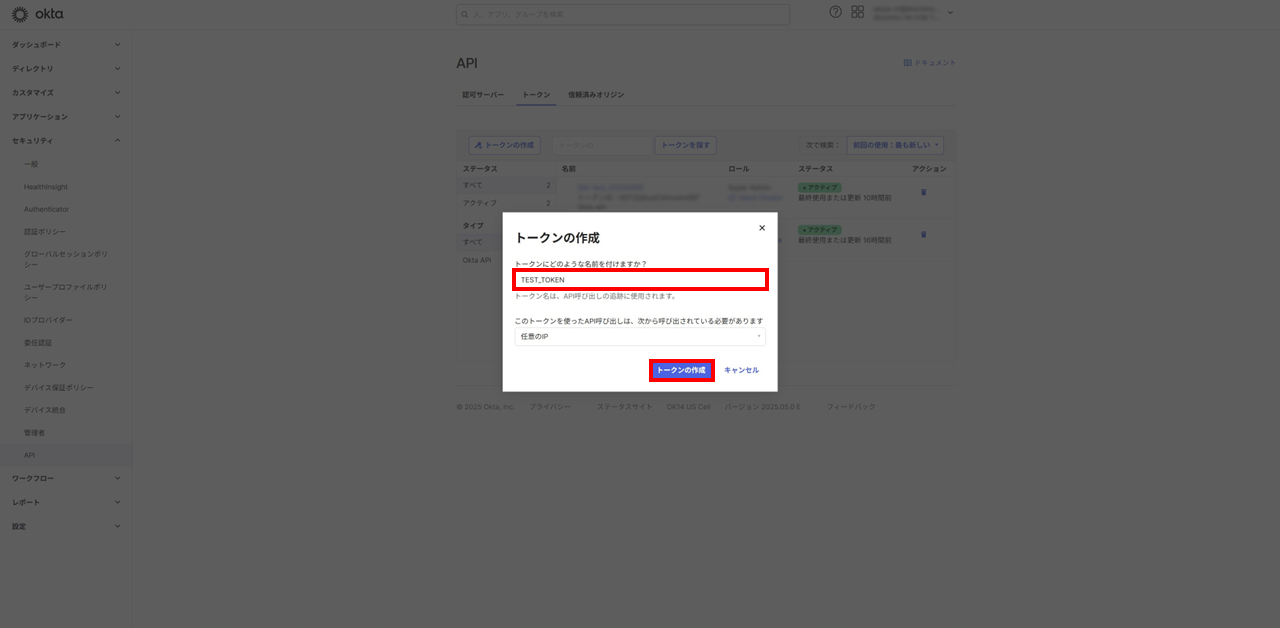Screen dimensions: 1280x628
Task: Switch to the 認可サーバー tab
Action: 483,95
